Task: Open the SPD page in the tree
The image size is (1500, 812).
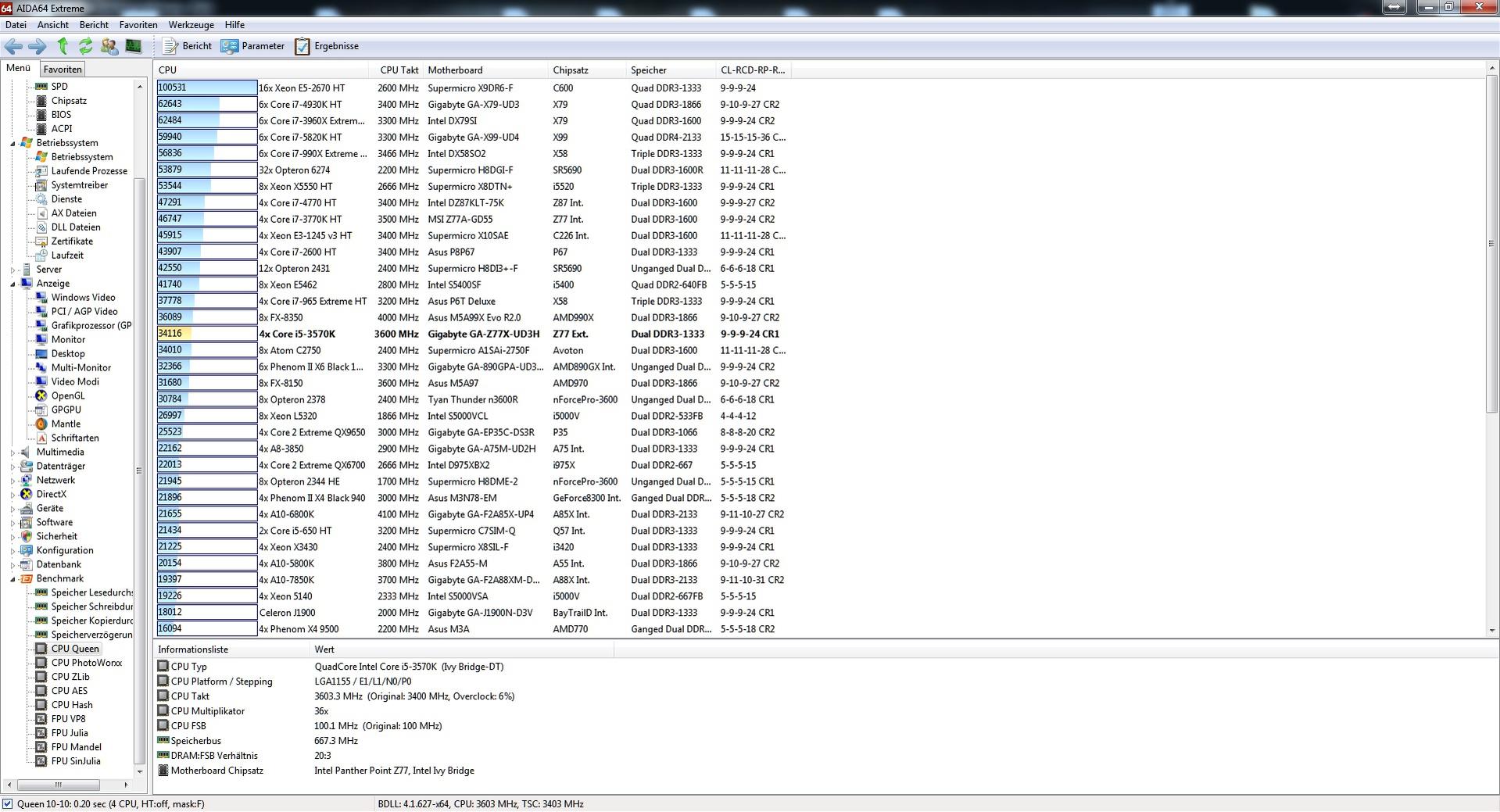Action: pyautogui.click(x=59, y=87)
